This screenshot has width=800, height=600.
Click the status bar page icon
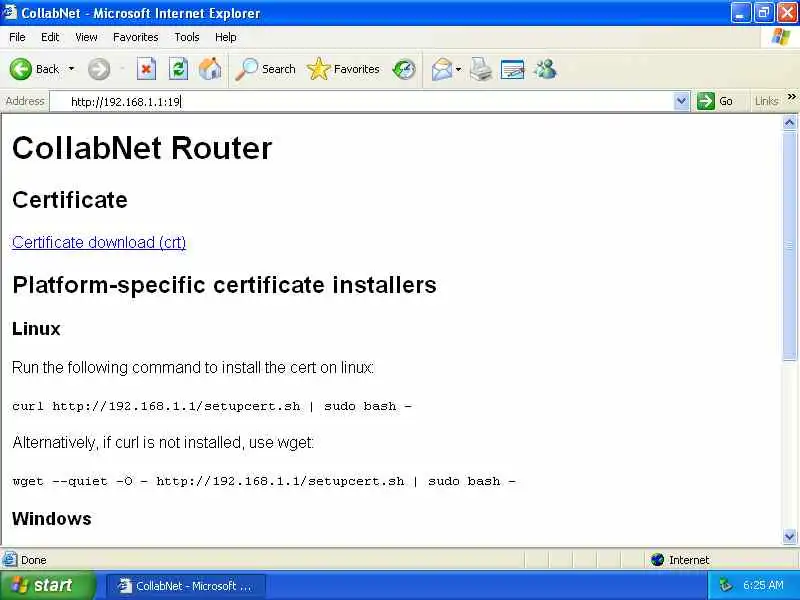click(9, 560)
